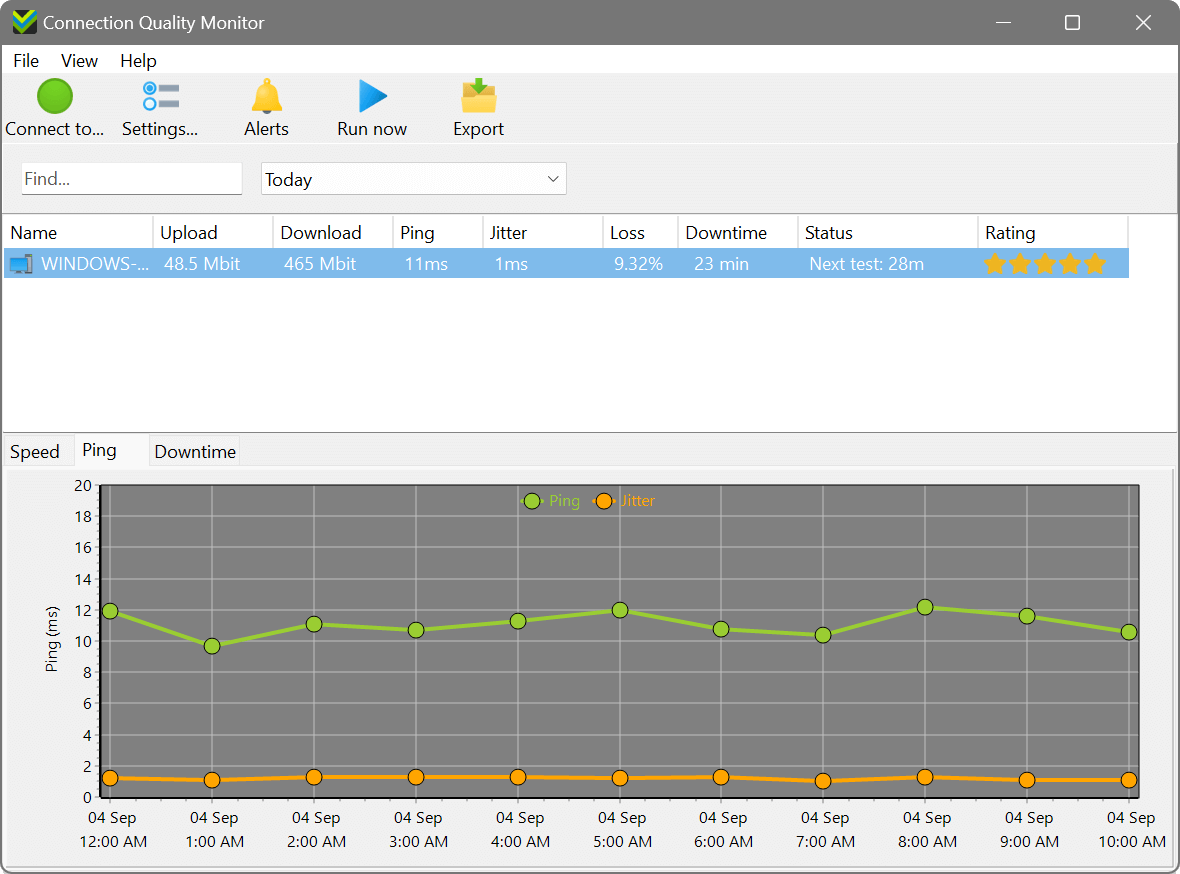Image resolution: width=1180 pixels, height=874 pixels.
Task: Click the fifth rating star
Action: pyautogui.click(x=1095, y=264)
